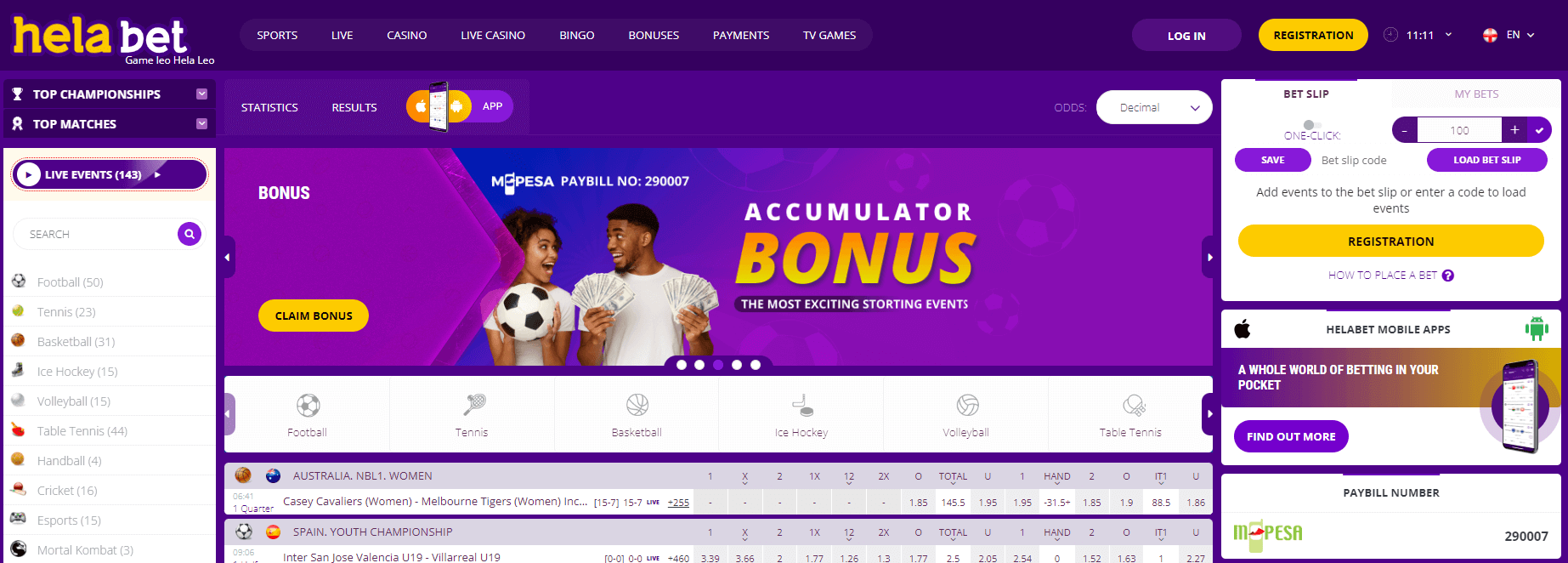This screenshot has height=563, width=1568.
Task: Click the Load Bet Slip button
Action: [x=1486, y=160]
